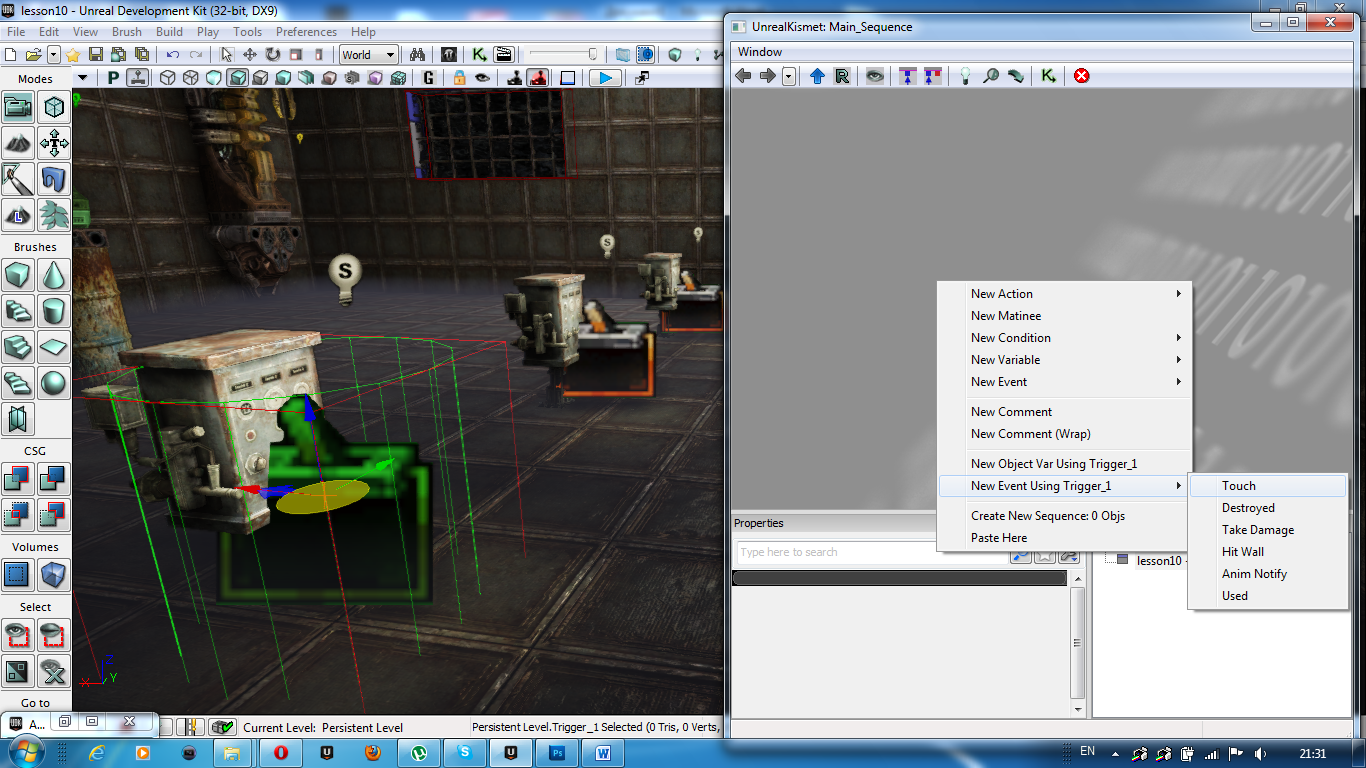The height and width of the screenshot is (768, 1366).
Task: Toggle Lit view mode in viewport toolbar
Action: point(237,78)
